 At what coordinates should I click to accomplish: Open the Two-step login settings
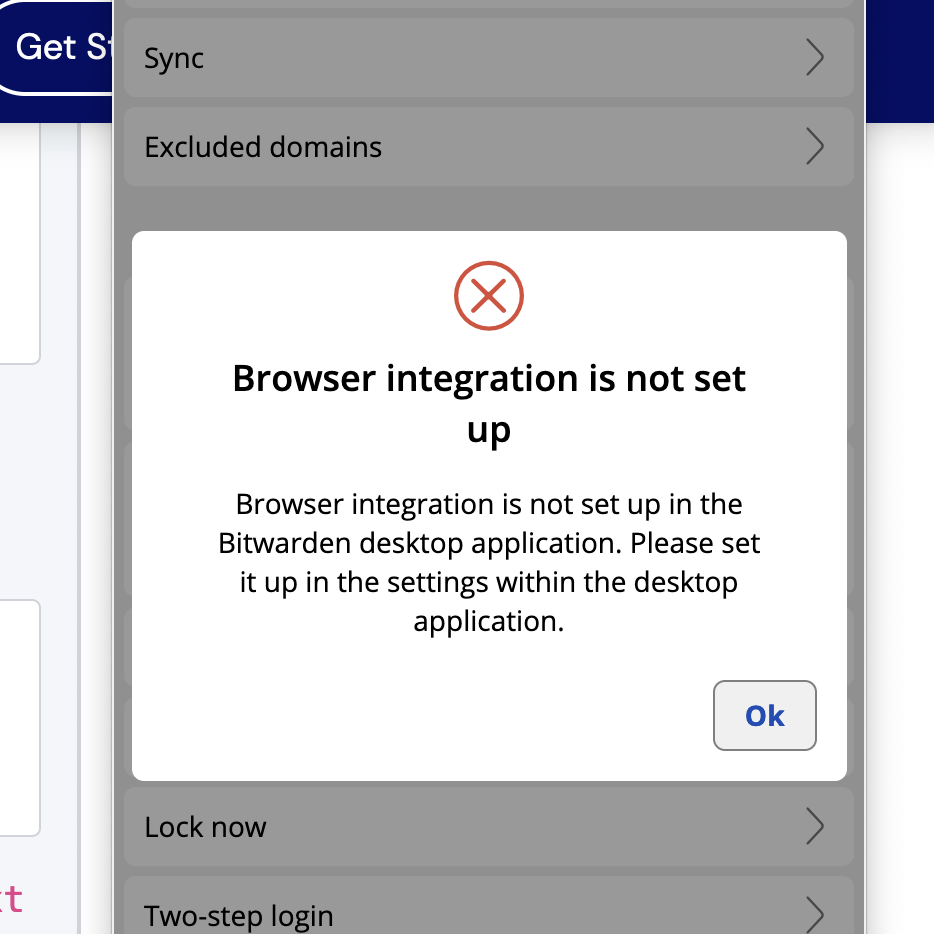tap(400, 913)
